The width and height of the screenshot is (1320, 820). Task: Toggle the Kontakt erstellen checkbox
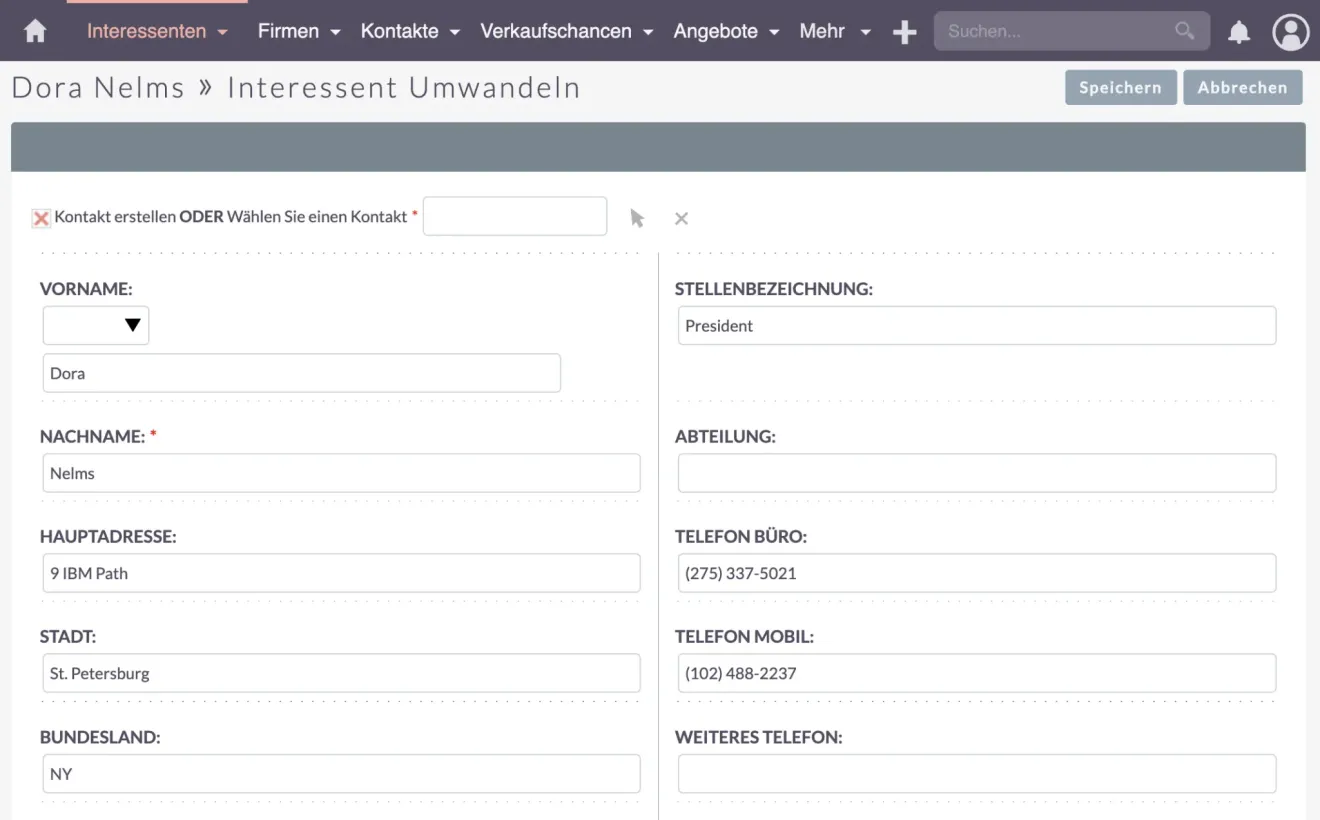41,218
